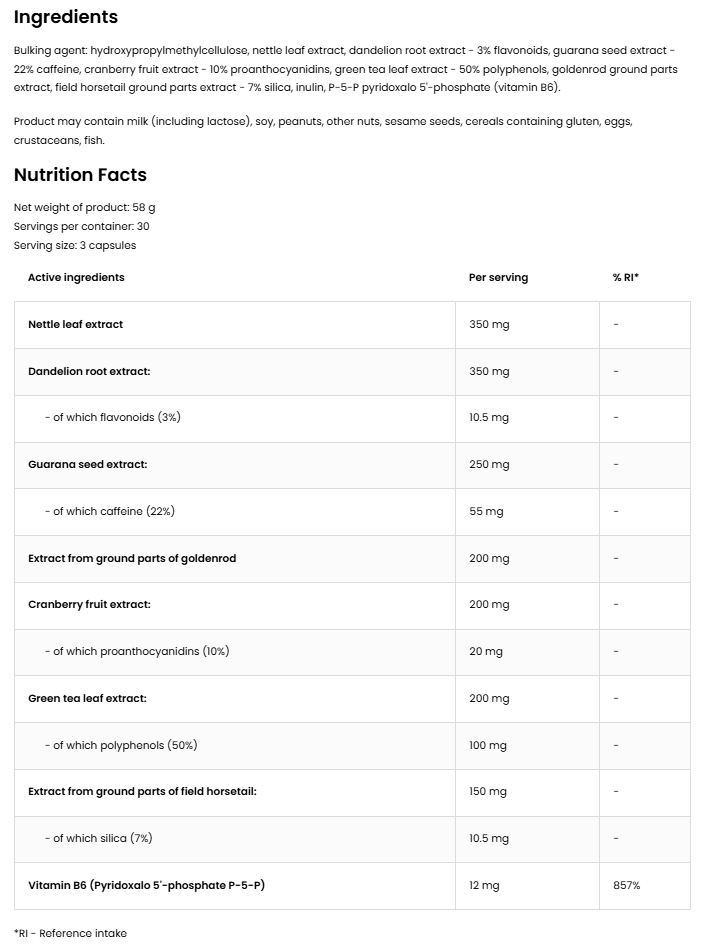This screenshot has width=703, height=947.
Task: Click the RI - Reference intake footnote
Action: tap(71, 933)
